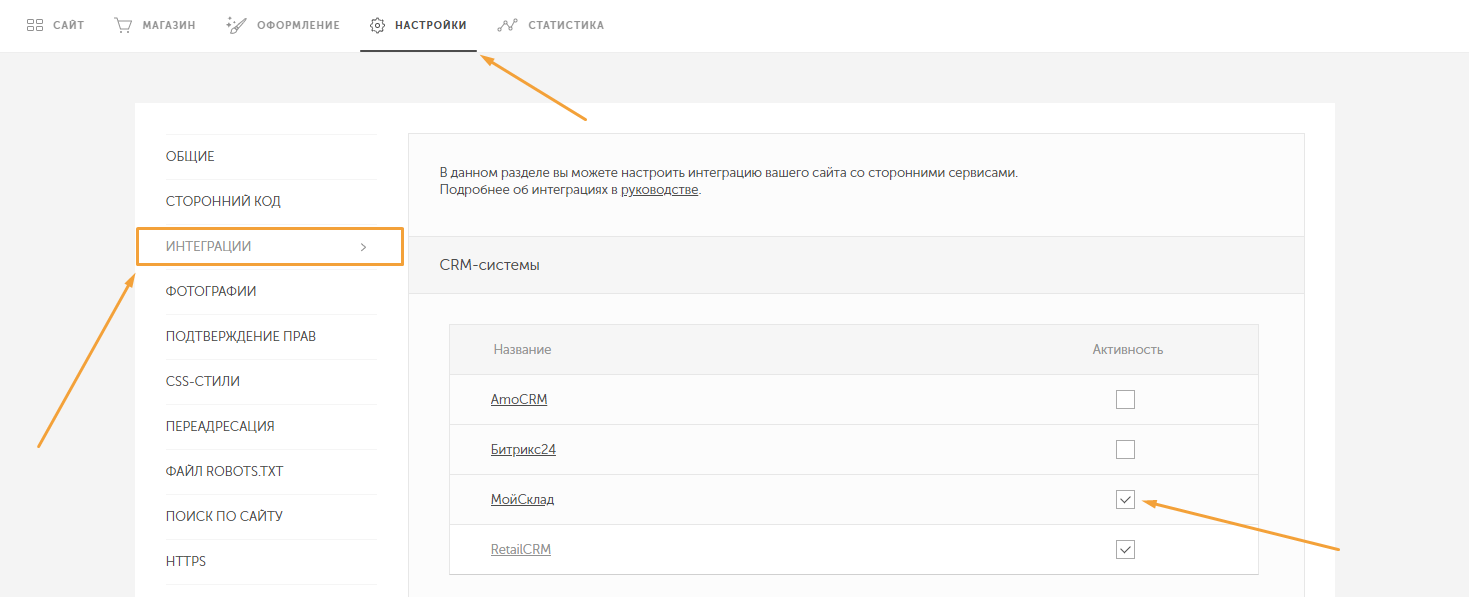1469x597 pixels.
Task: Open the AmoCRM integration link
Action: (x=519, y=400)
